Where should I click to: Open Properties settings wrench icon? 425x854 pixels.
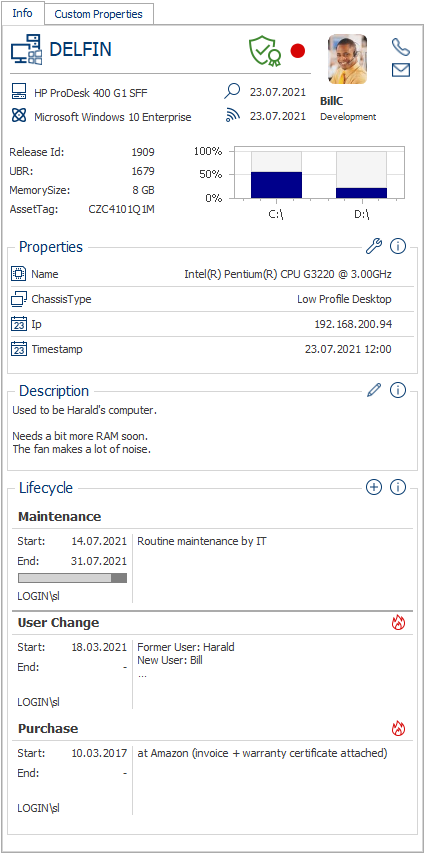(374, 247)
